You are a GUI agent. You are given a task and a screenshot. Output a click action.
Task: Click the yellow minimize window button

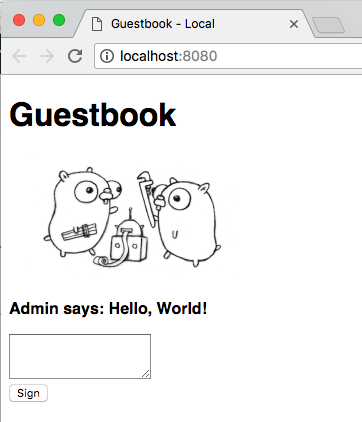(39, 20)
